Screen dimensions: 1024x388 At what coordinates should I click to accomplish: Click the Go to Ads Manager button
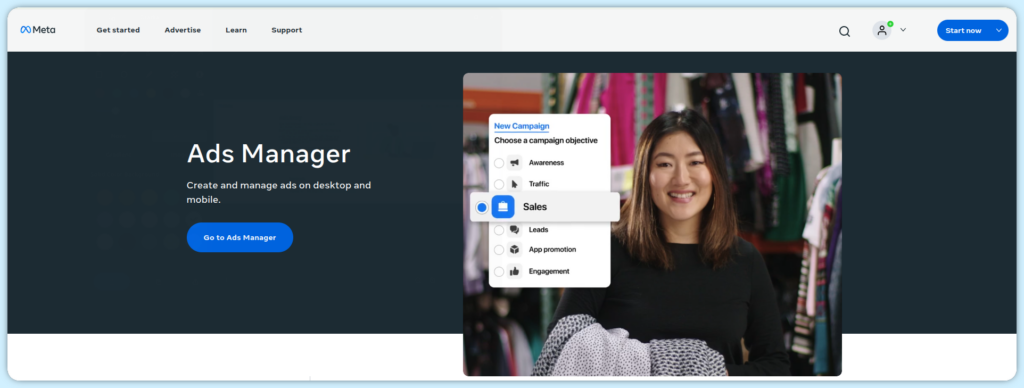[x=240, y=237]
